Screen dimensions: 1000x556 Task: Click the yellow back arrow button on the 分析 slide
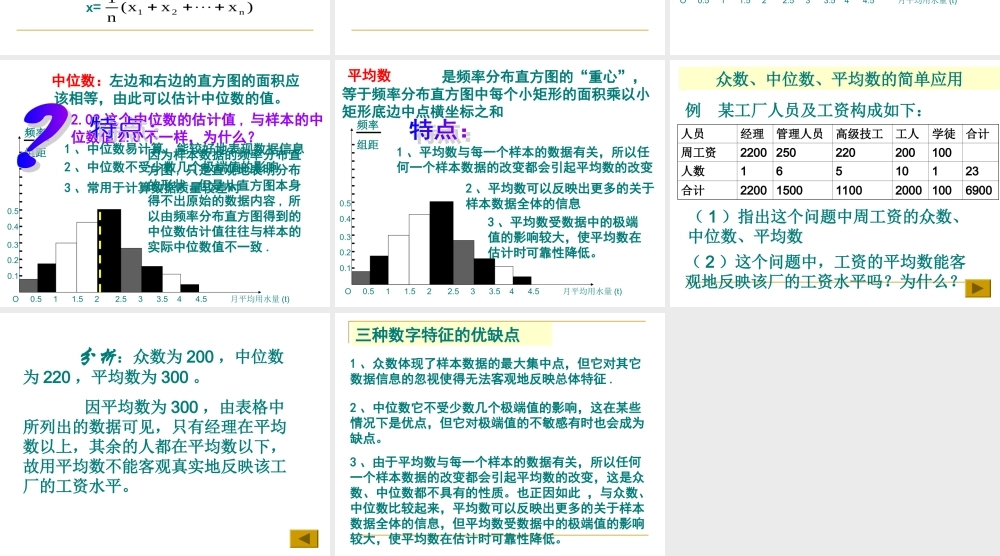pyautogui.click(x=304, y=539)
